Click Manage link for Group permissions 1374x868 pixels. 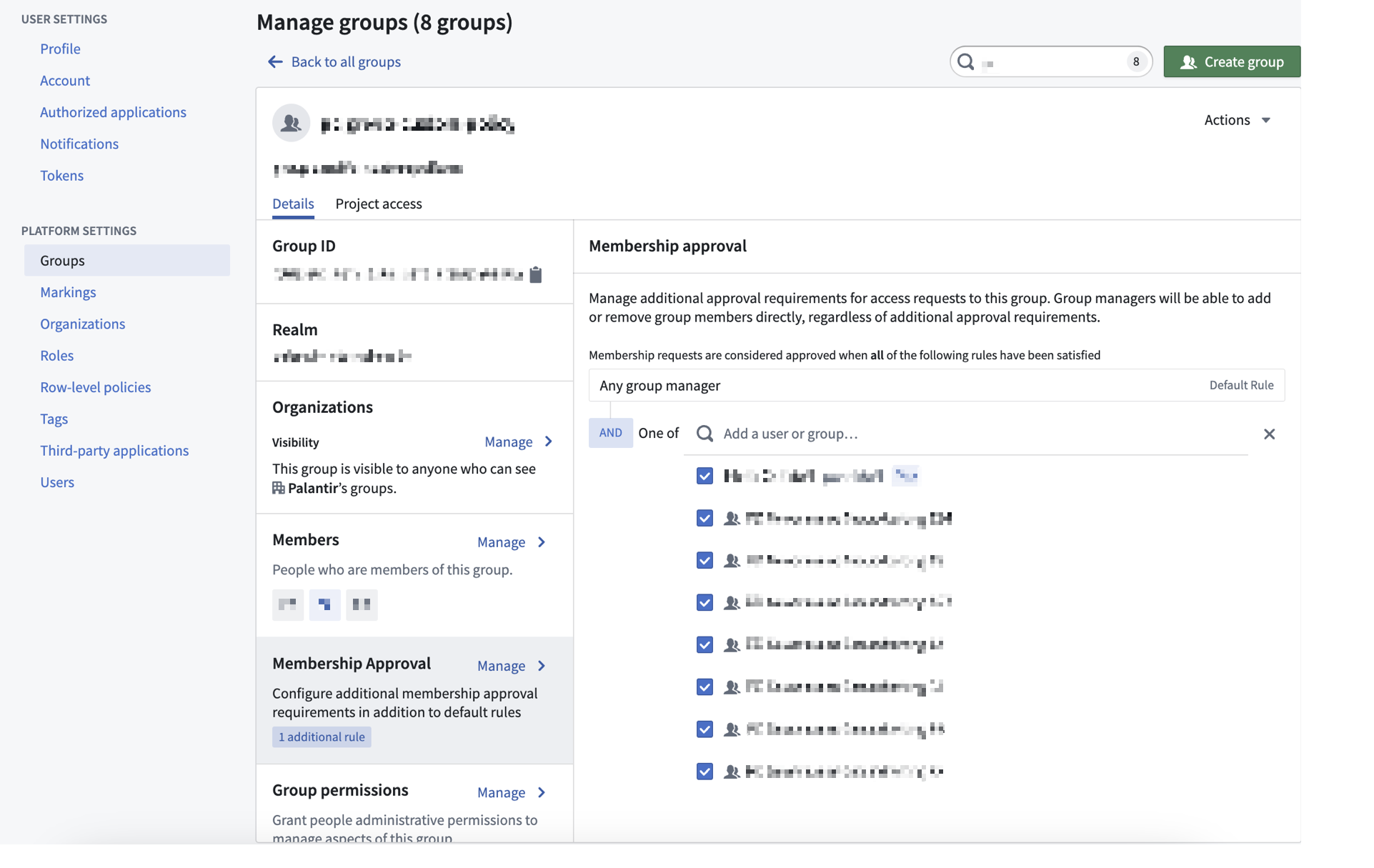point(502,793)
